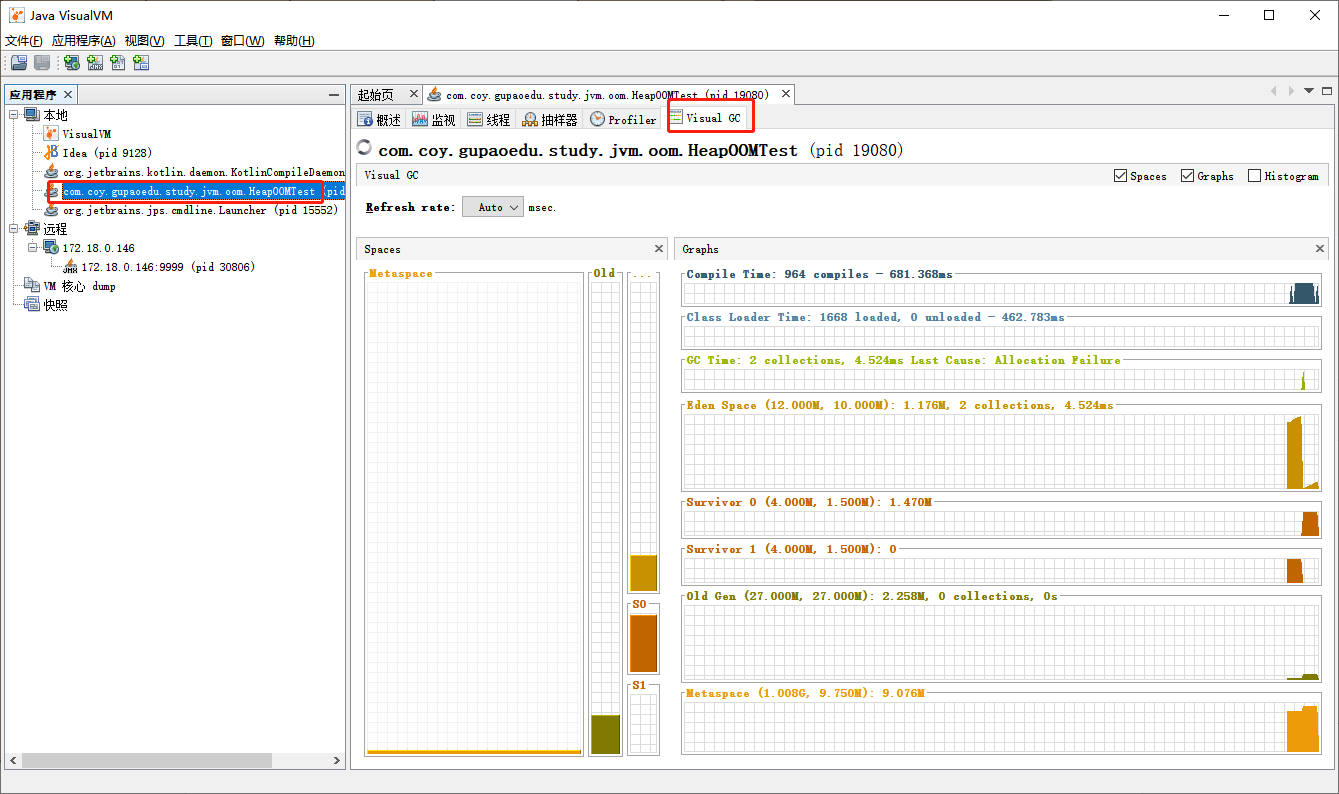Open the 应用程序 menu
Image resolution: width=1339 pixels, height=794 pixels.
click(84, 41)
